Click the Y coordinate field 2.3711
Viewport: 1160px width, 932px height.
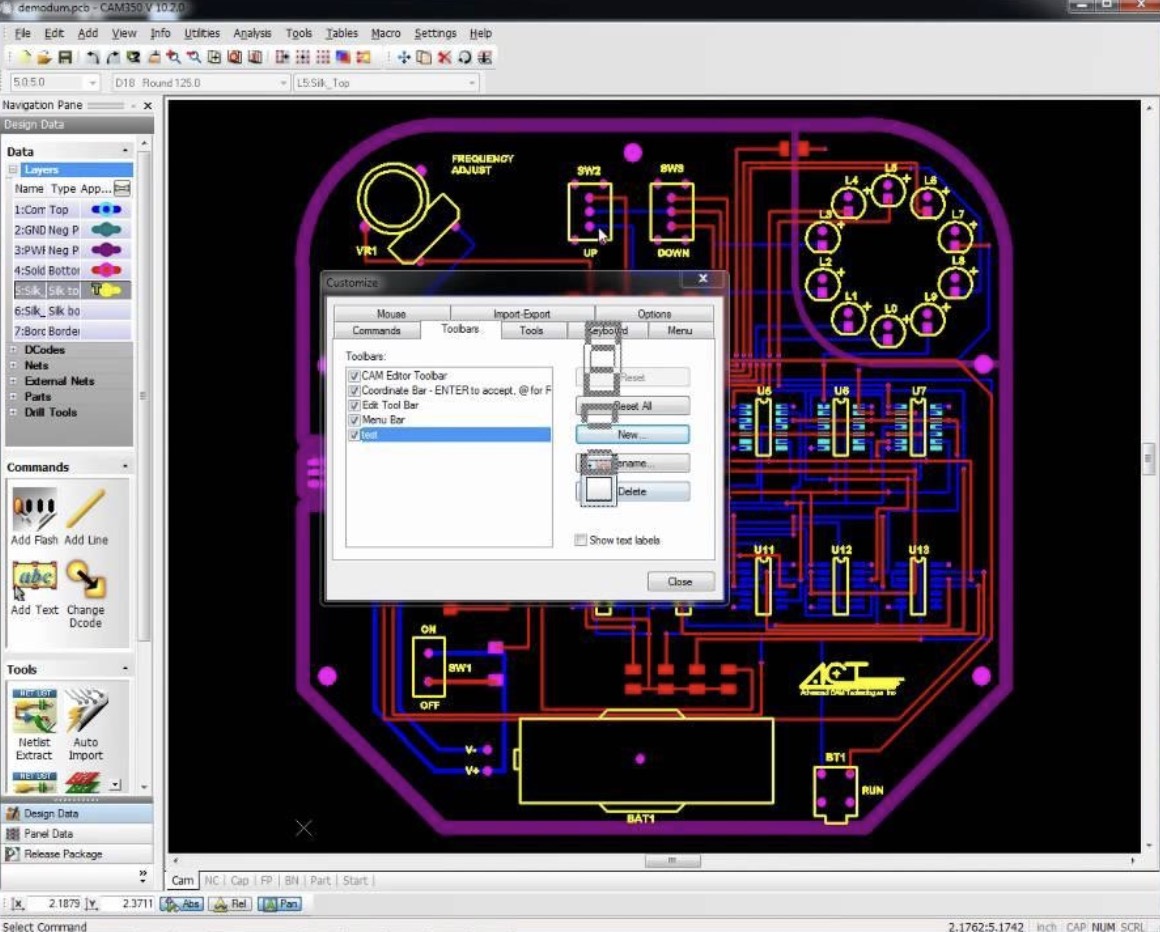(x=127, y=904)
